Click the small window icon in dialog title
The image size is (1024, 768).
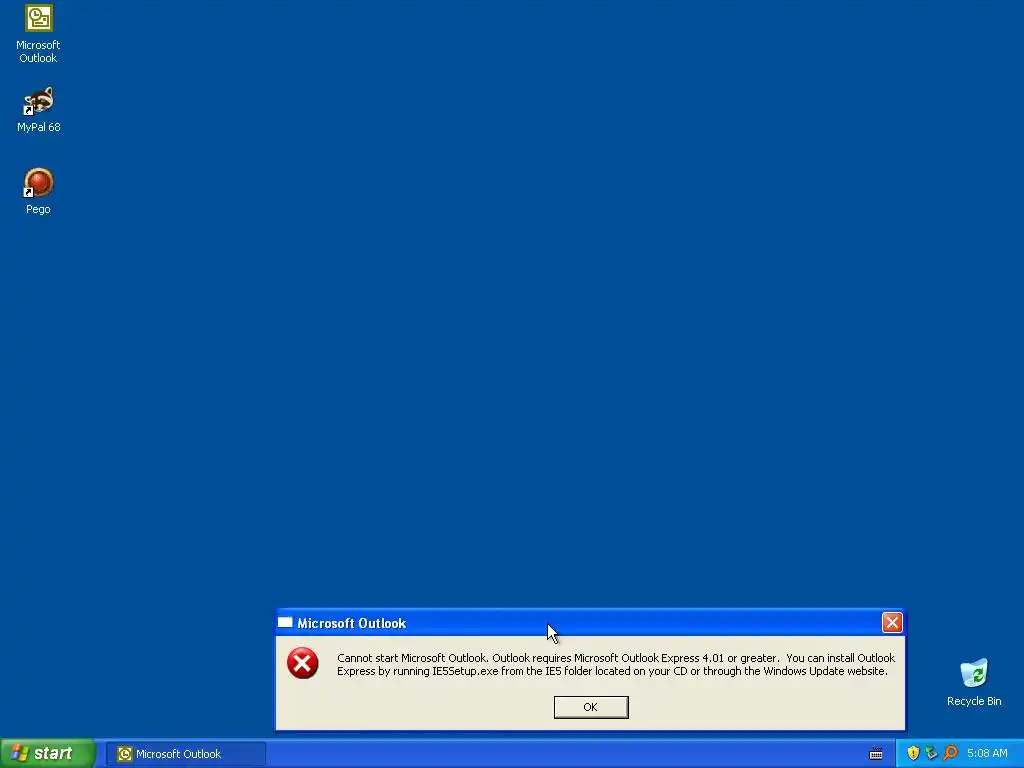pyautogui.click(x=285, y=622)
